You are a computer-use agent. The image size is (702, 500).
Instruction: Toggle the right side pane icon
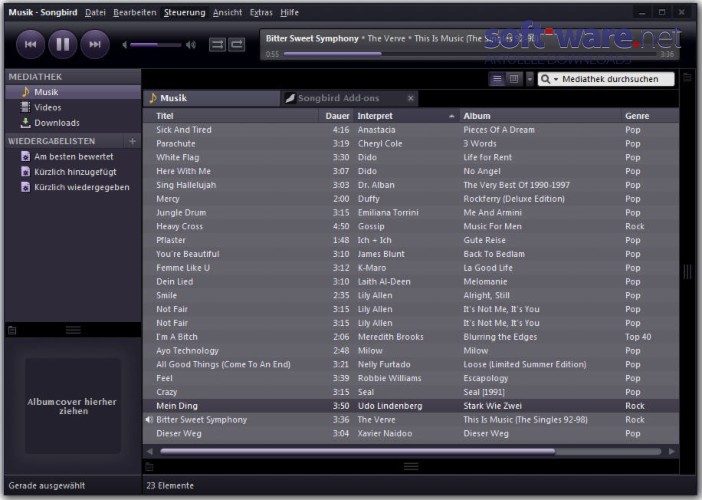688,78
